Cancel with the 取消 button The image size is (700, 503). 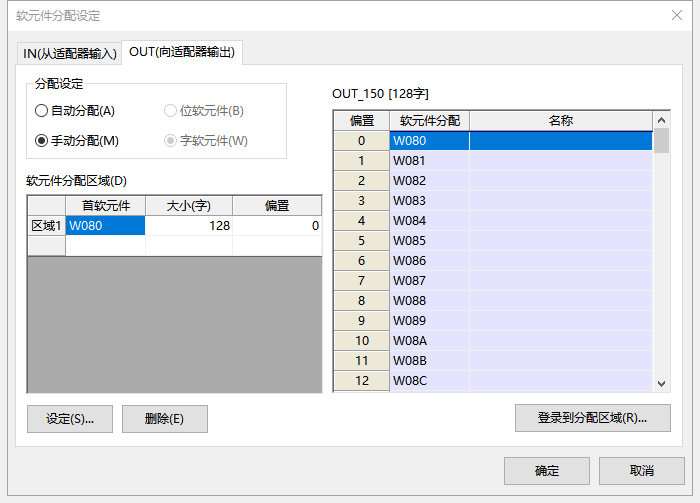(641, 471)
